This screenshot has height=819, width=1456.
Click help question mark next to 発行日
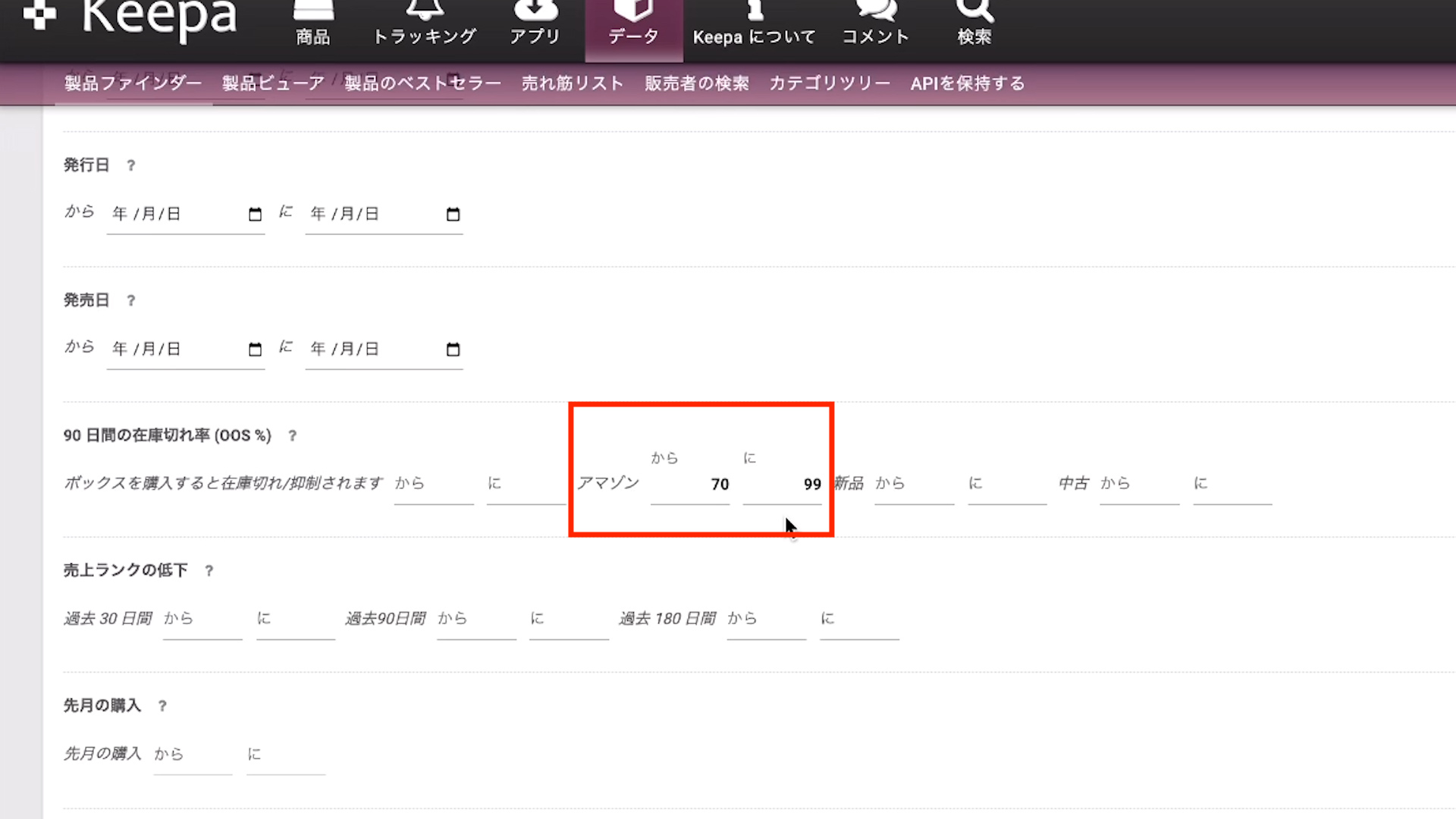(131, 165)
